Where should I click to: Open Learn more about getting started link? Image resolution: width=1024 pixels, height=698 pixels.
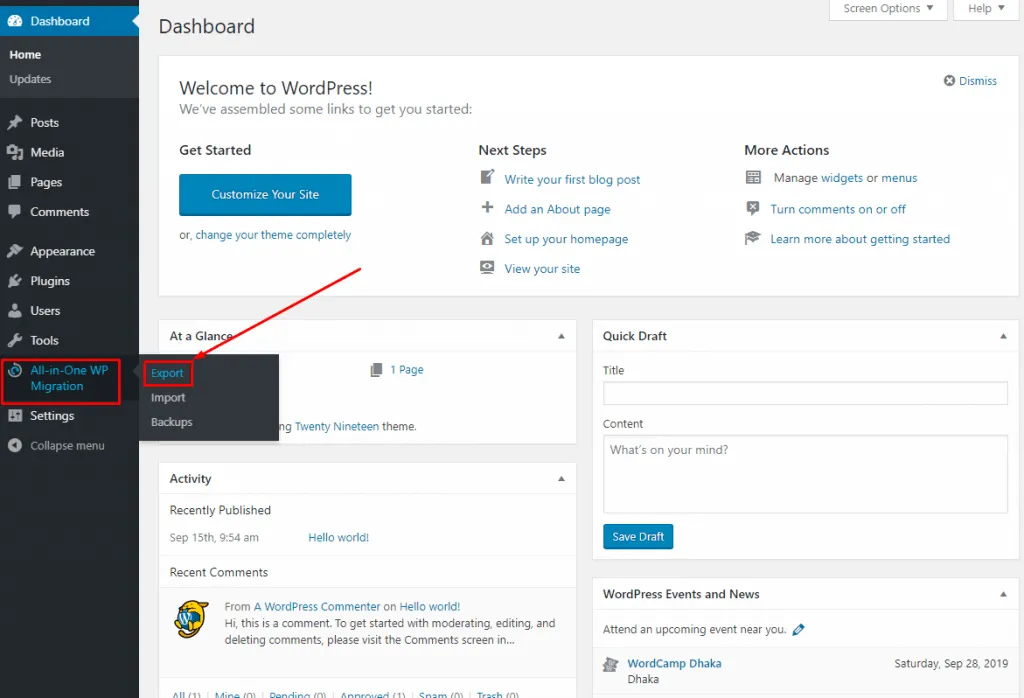[x=860, y=239]
